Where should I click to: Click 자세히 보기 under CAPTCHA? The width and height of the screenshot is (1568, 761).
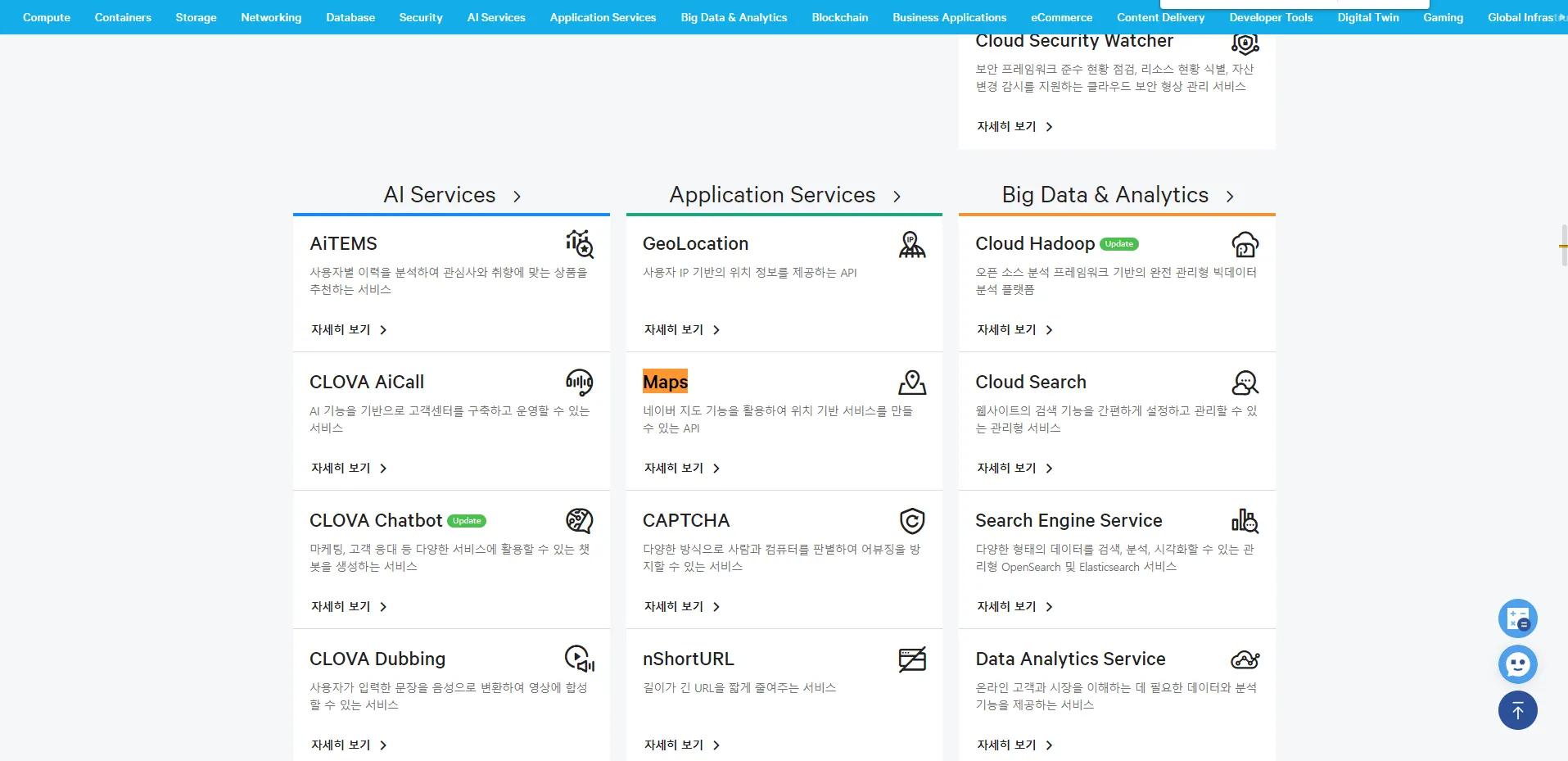[682, 606]
